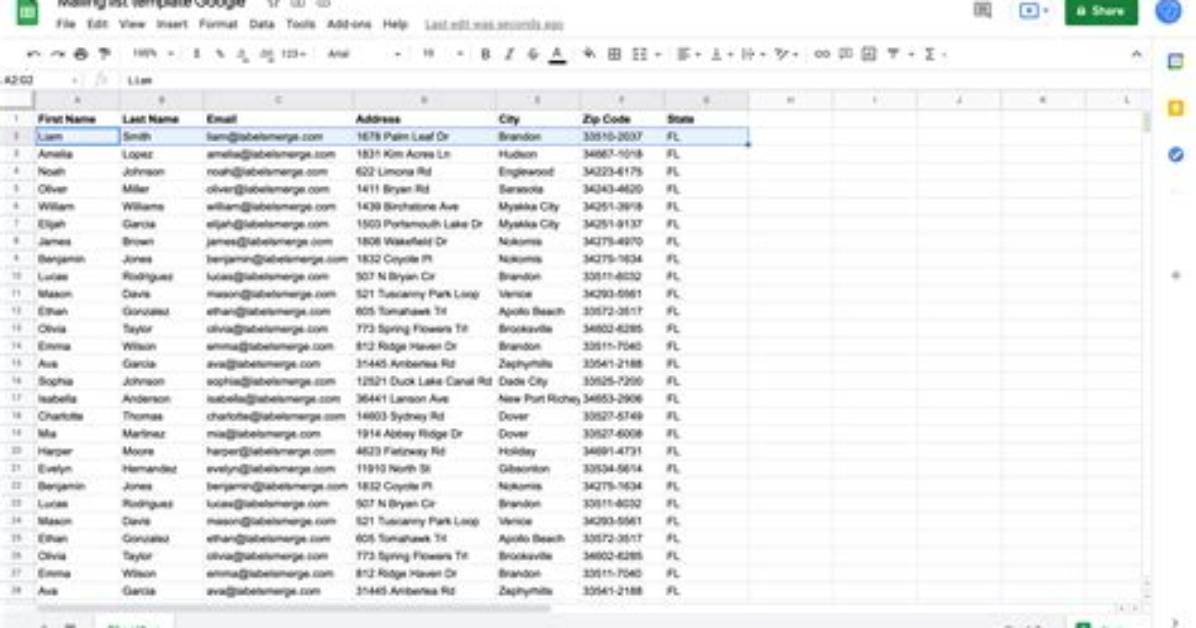Open Google Tasks side panel
1196x628 pixels.
[1175, 154]
